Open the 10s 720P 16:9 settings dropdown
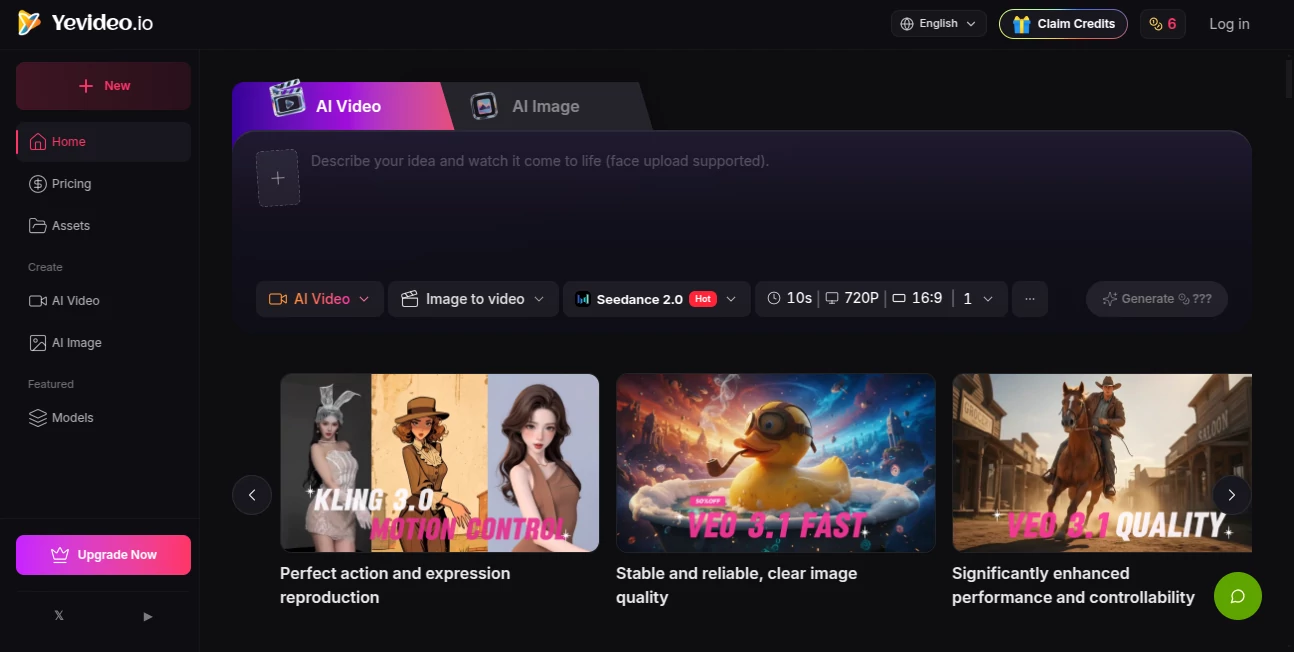 [x=881, y=299]
